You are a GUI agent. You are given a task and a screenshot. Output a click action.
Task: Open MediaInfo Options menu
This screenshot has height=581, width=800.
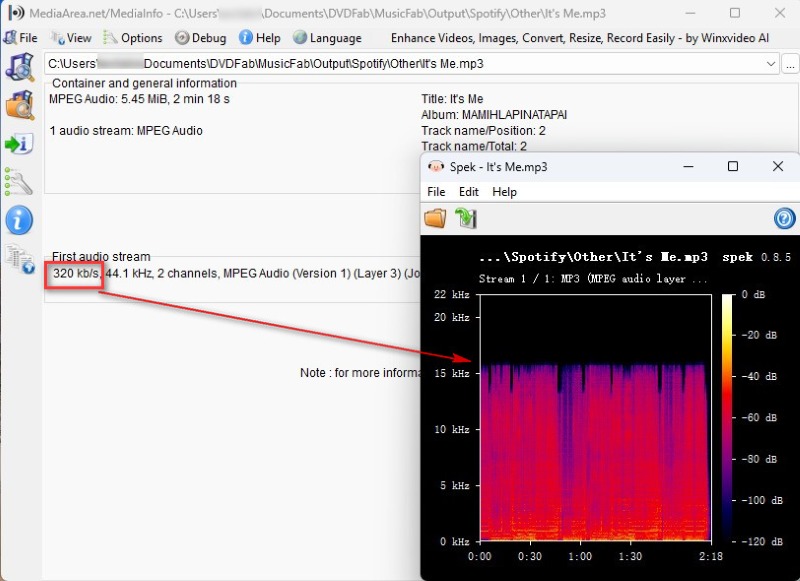[133, 38]
